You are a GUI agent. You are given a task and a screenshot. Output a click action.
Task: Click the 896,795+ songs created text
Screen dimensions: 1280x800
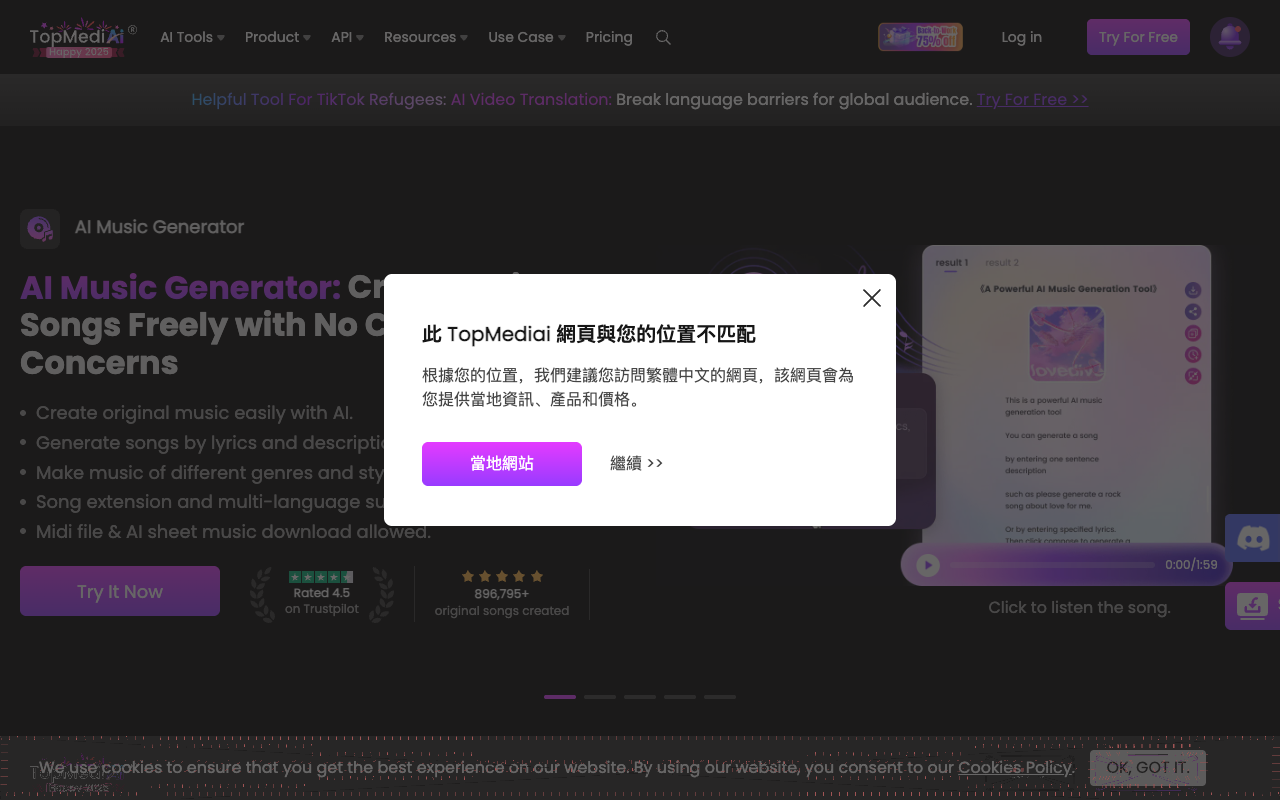(502, 602)
